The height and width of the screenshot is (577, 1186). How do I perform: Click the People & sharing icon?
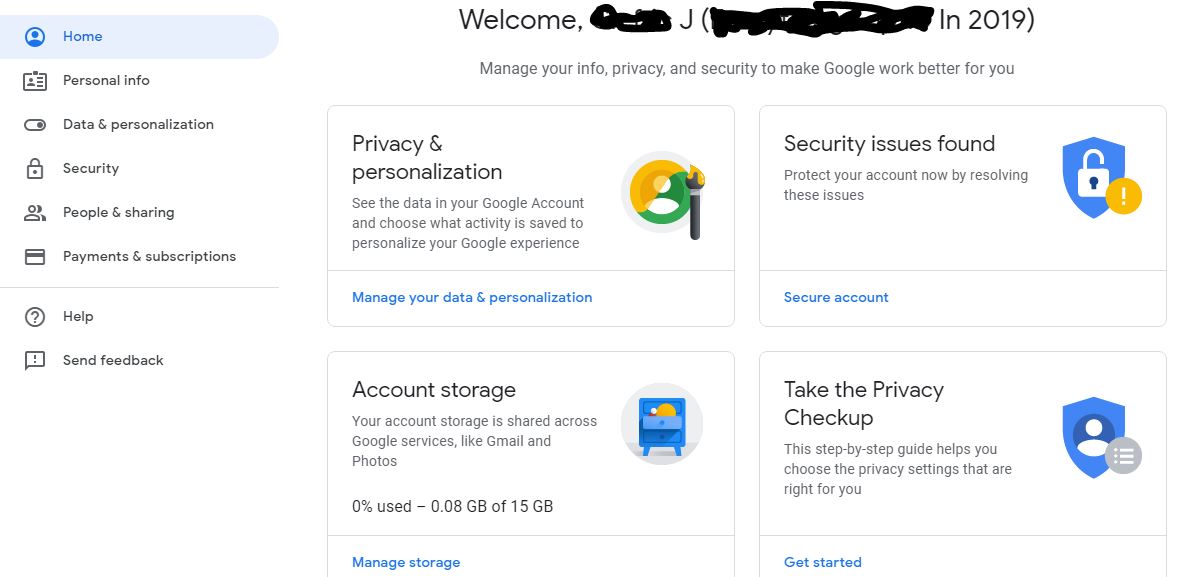point(35,212)
